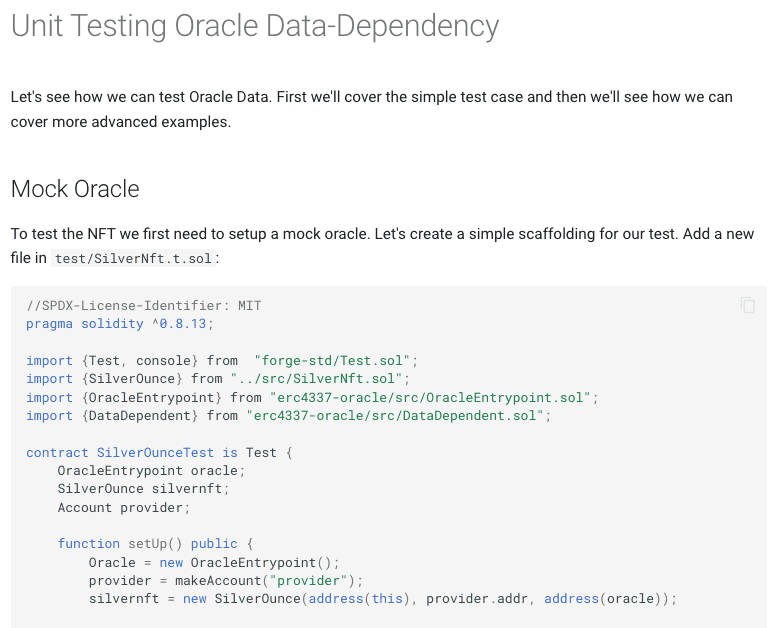Click the OracleEntrypoint.sol import path string
Image resolution: width=778 pixels, height=628 pixels.
pos(433,397)
